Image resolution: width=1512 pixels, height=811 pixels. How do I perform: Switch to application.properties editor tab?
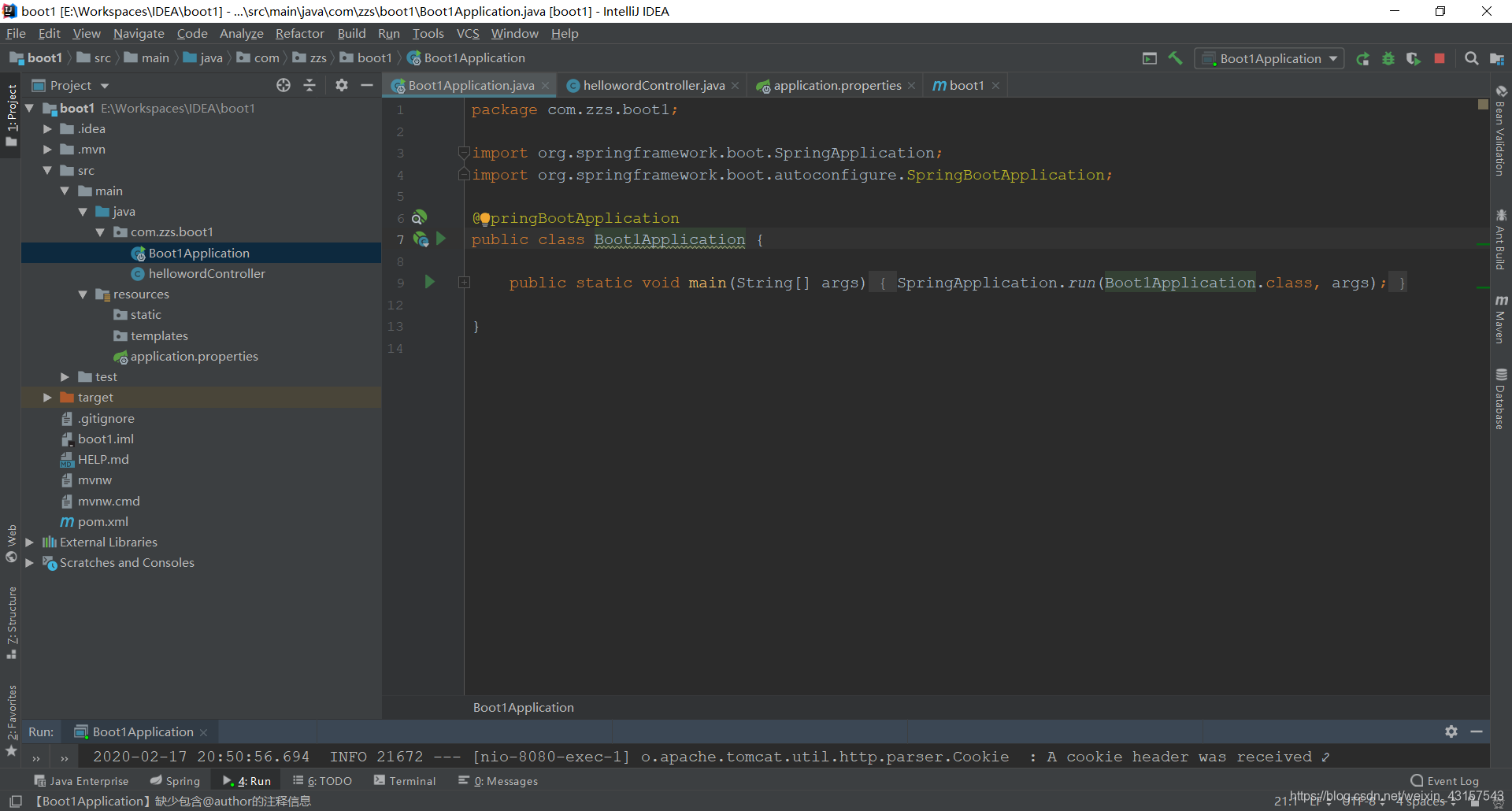[837, 86]
